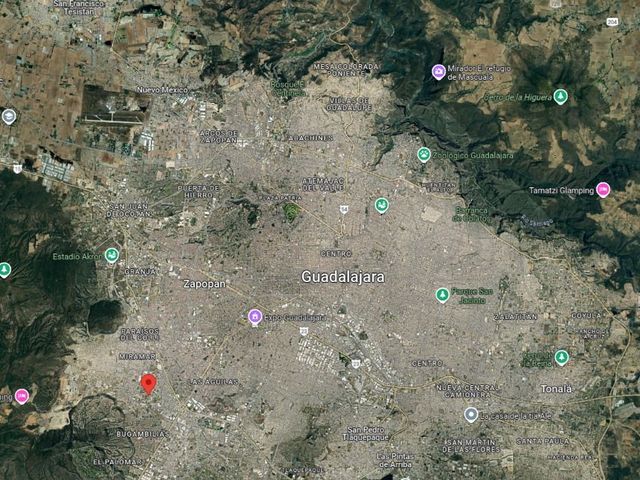Select the Tonalá city label
Screen dimensions: 640x480
556,389
